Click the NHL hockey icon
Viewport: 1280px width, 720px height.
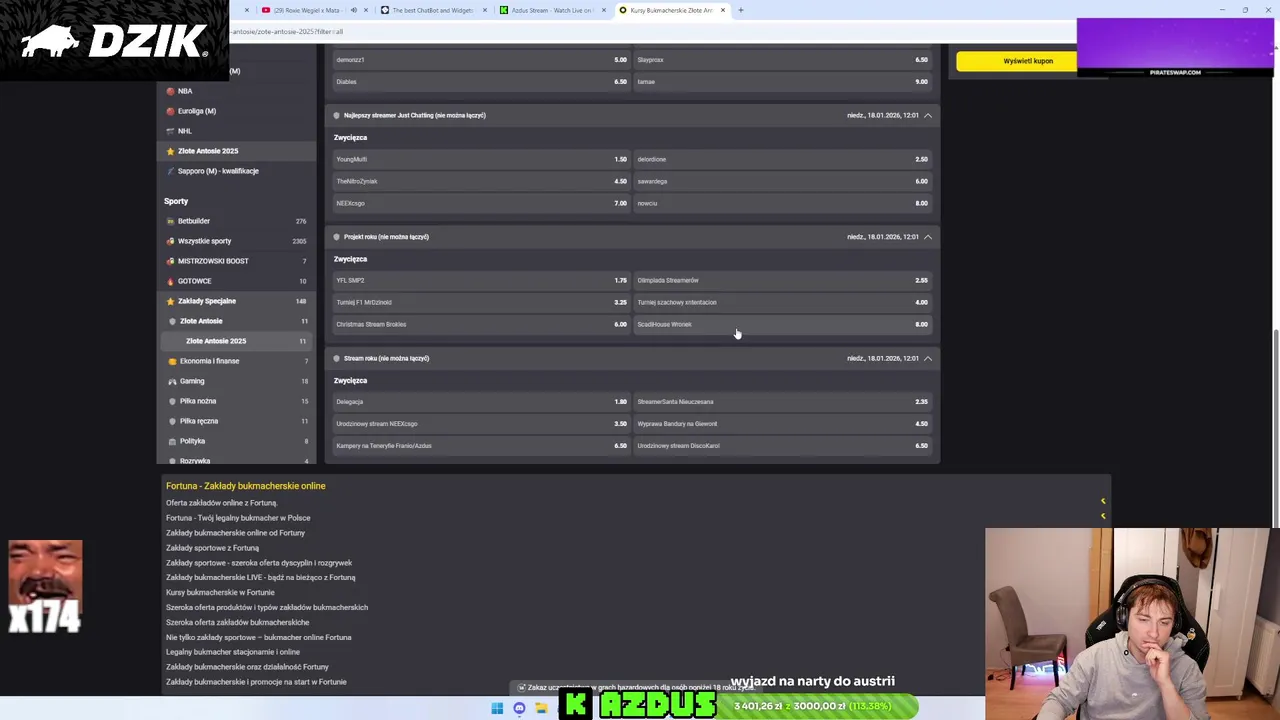coord(170,131)
